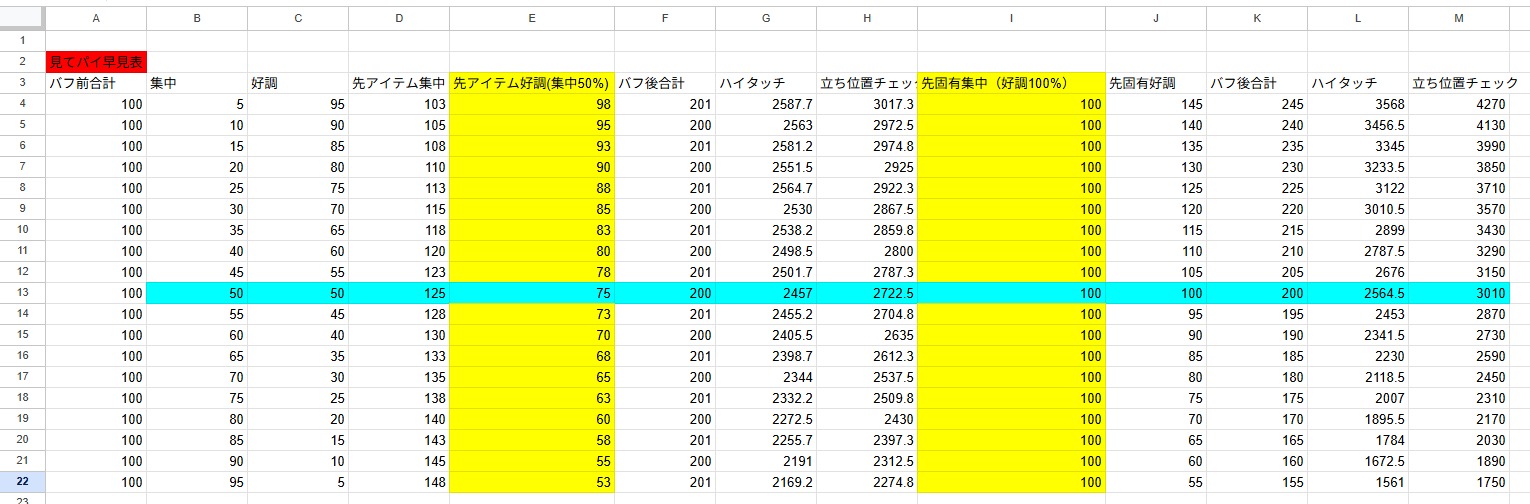
Task: Click the 先アイテム好調(集中50%) yellow header cell
Action: [x=532, y=83]
